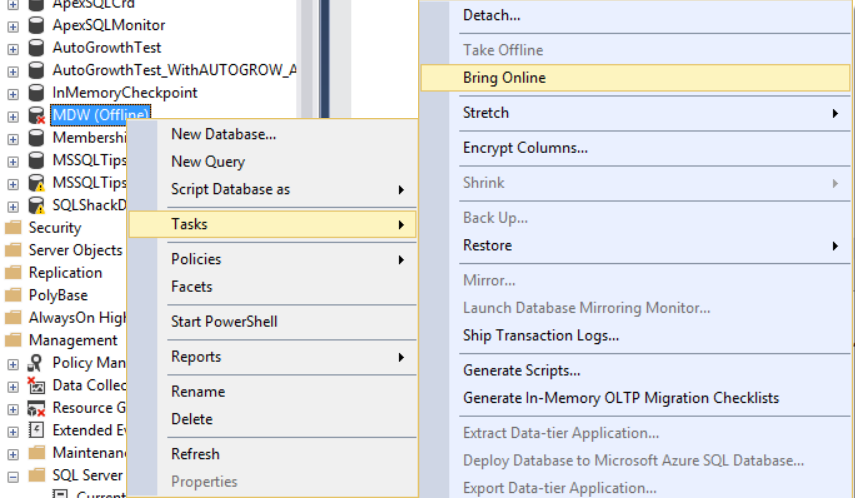Screen dimensions: 855x498
Task: Click the ApexSQLMonitor database icon
Action: coord(36,25)
